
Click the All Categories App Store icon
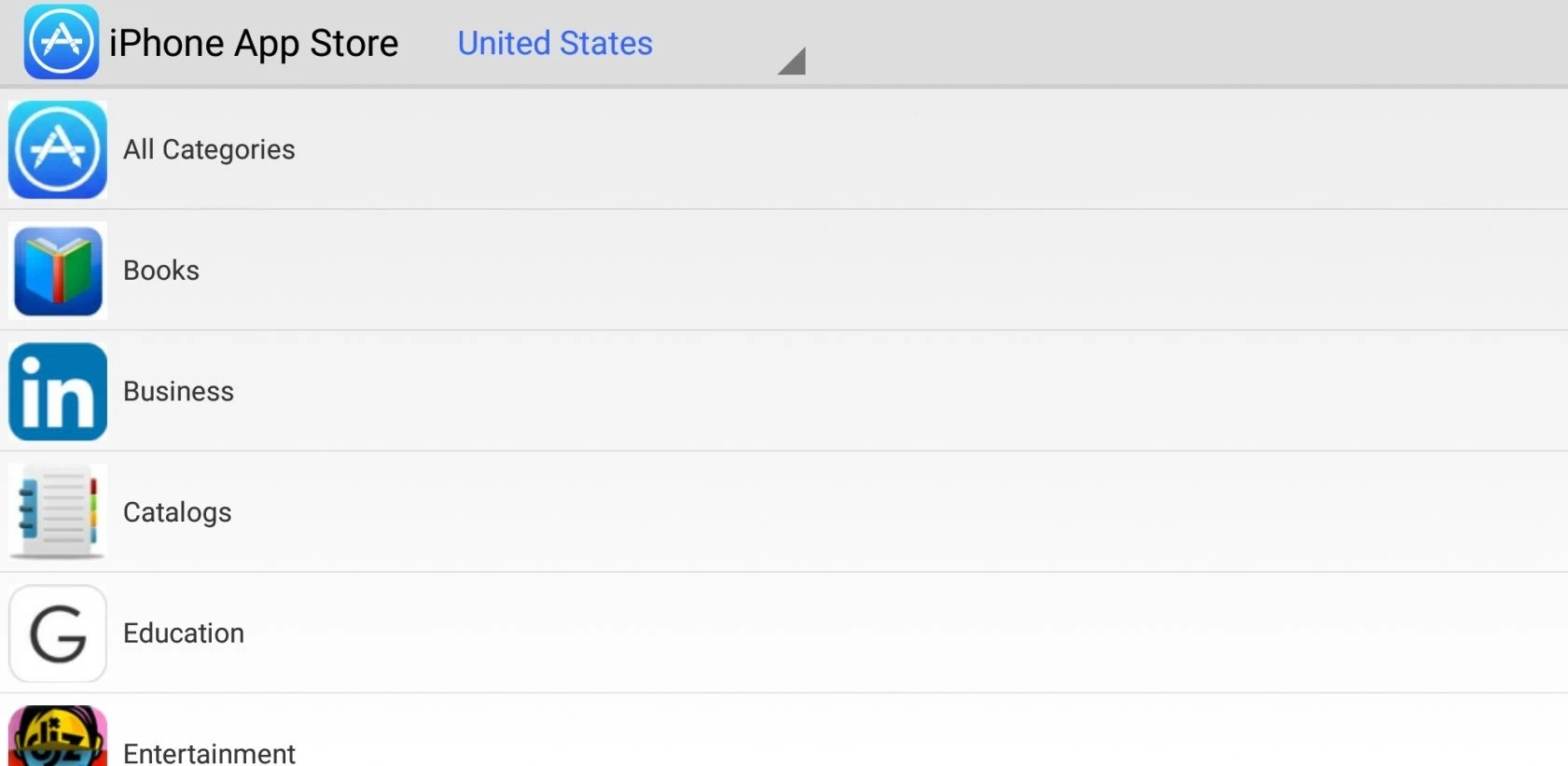(58, 149)
